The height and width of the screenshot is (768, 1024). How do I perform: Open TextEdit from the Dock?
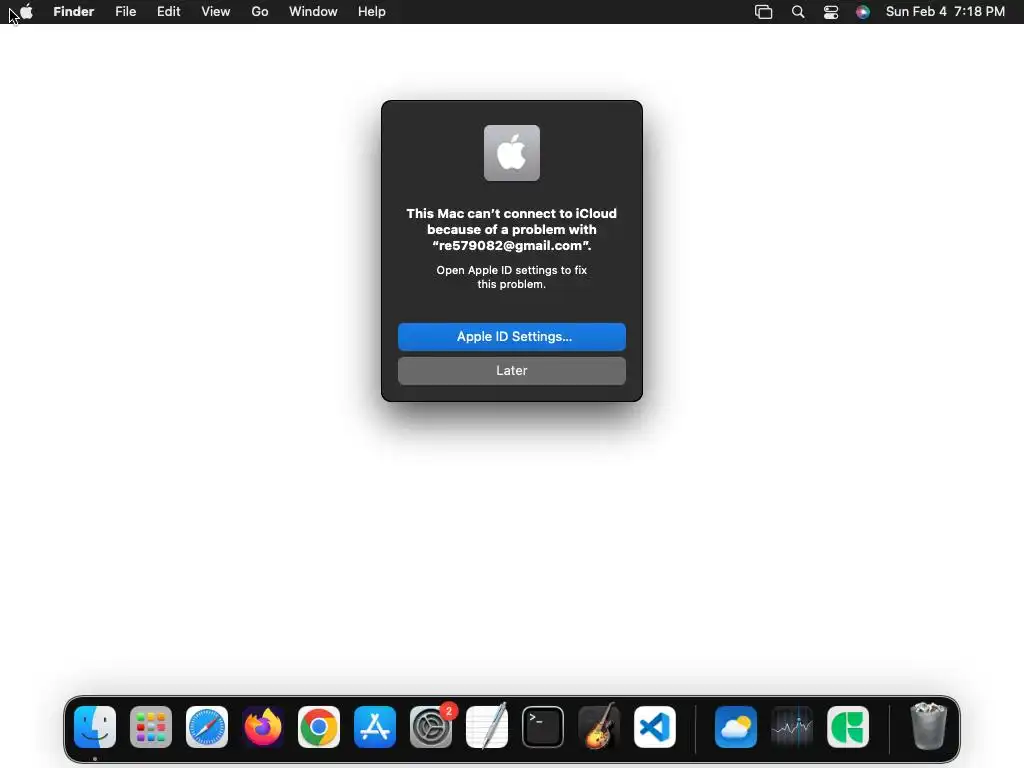[487, 727]
